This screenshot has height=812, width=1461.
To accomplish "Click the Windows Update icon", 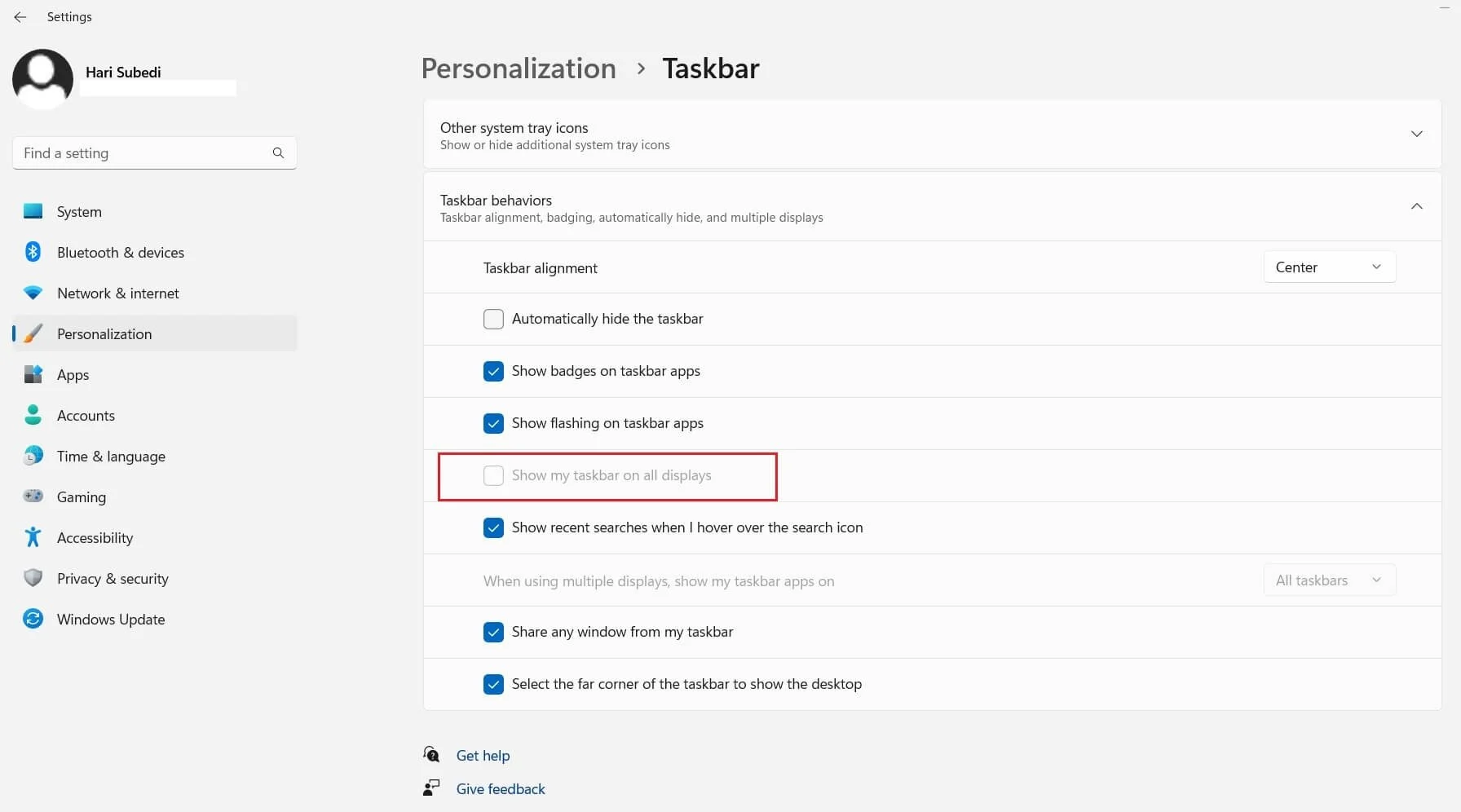I will point(33,619).
